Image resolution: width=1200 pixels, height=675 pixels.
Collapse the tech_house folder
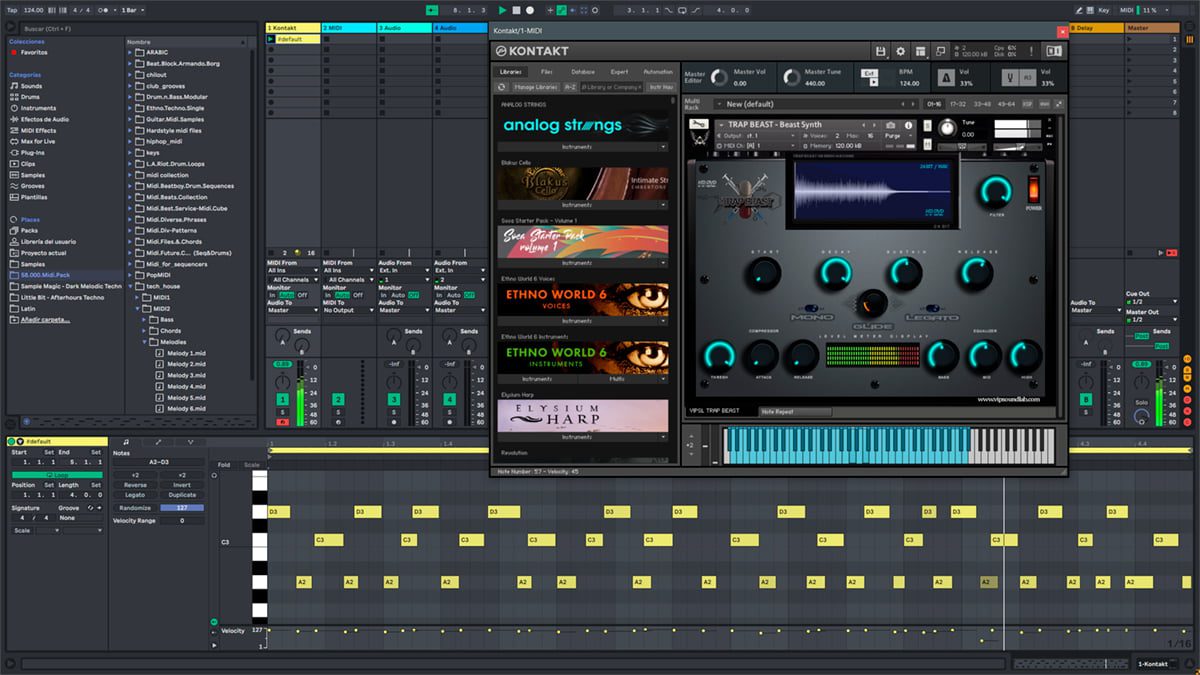tap(131, 286)
